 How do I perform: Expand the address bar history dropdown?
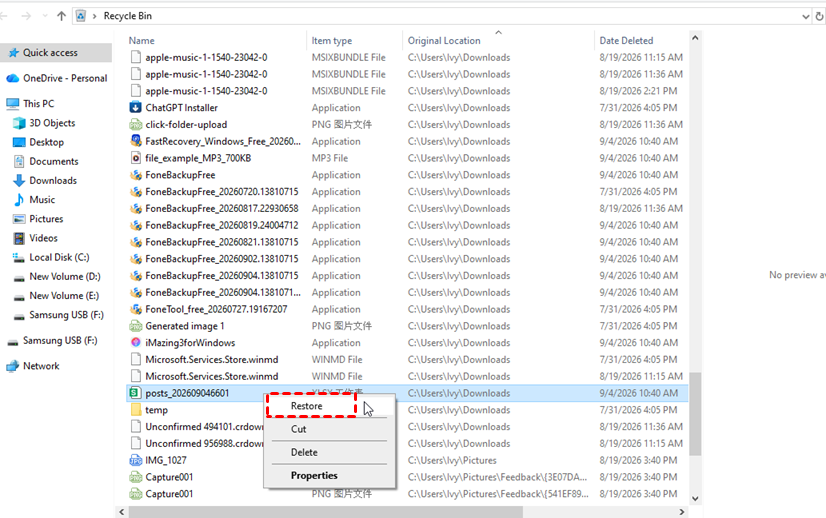(x=805, y=16)
